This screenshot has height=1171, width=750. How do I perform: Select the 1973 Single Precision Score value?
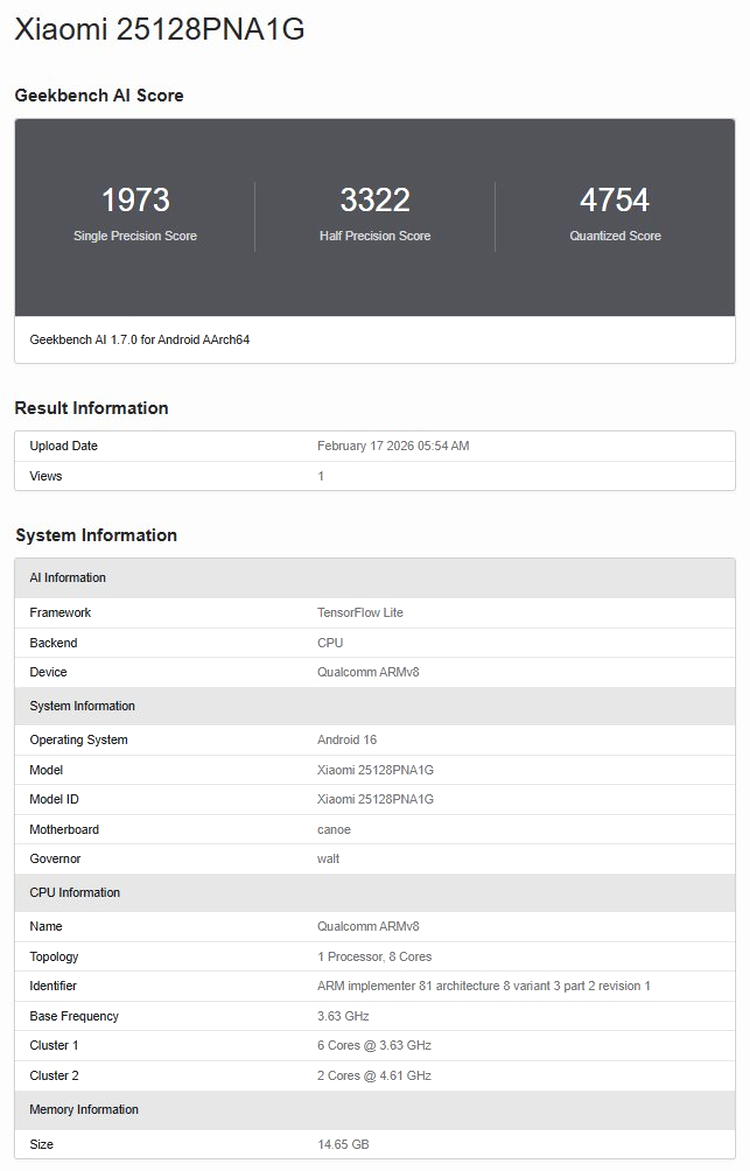point(135,200)
